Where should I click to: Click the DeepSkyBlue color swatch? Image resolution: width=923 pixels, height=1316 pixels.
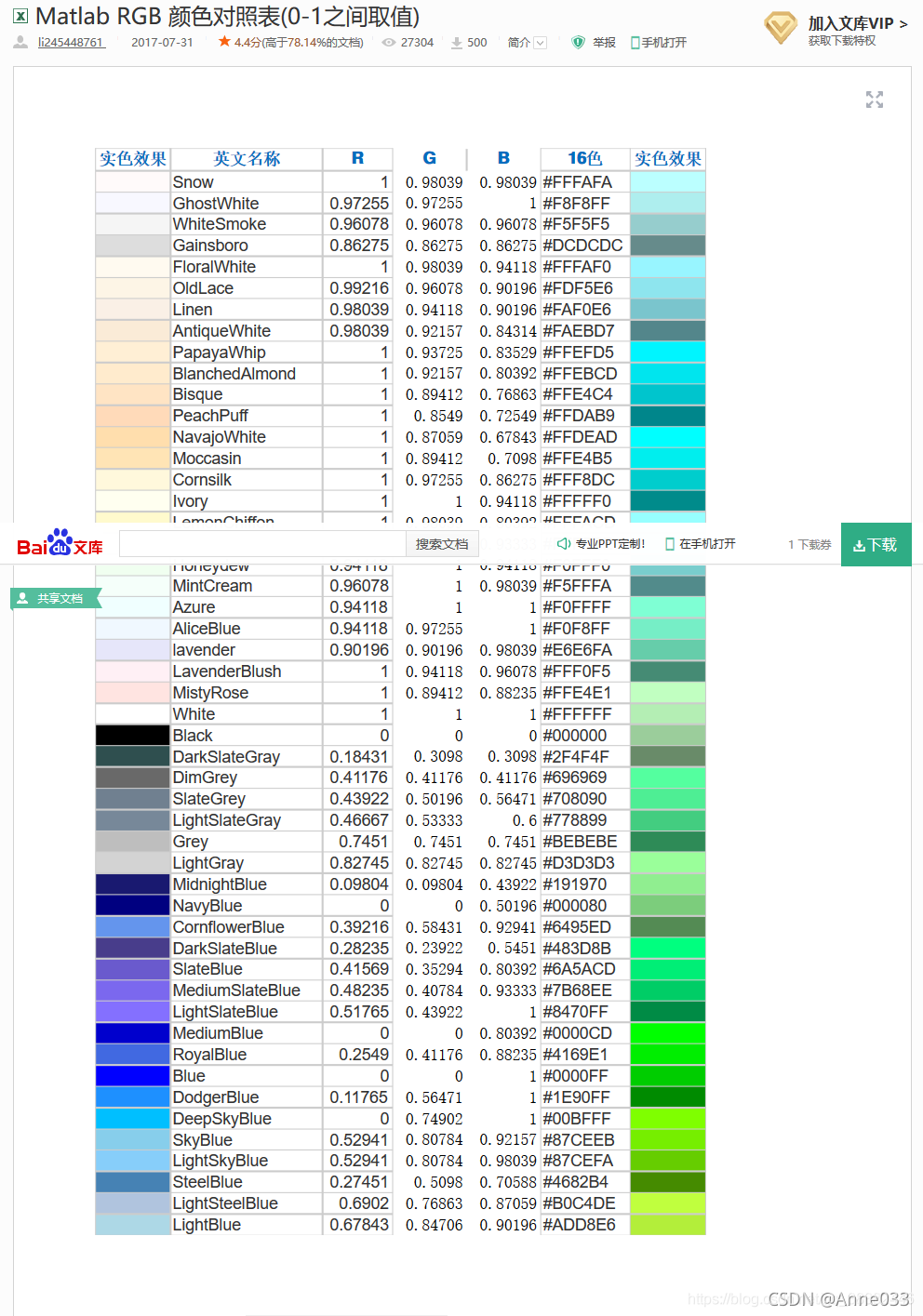pyautogui.click(x=132, y=1118)
